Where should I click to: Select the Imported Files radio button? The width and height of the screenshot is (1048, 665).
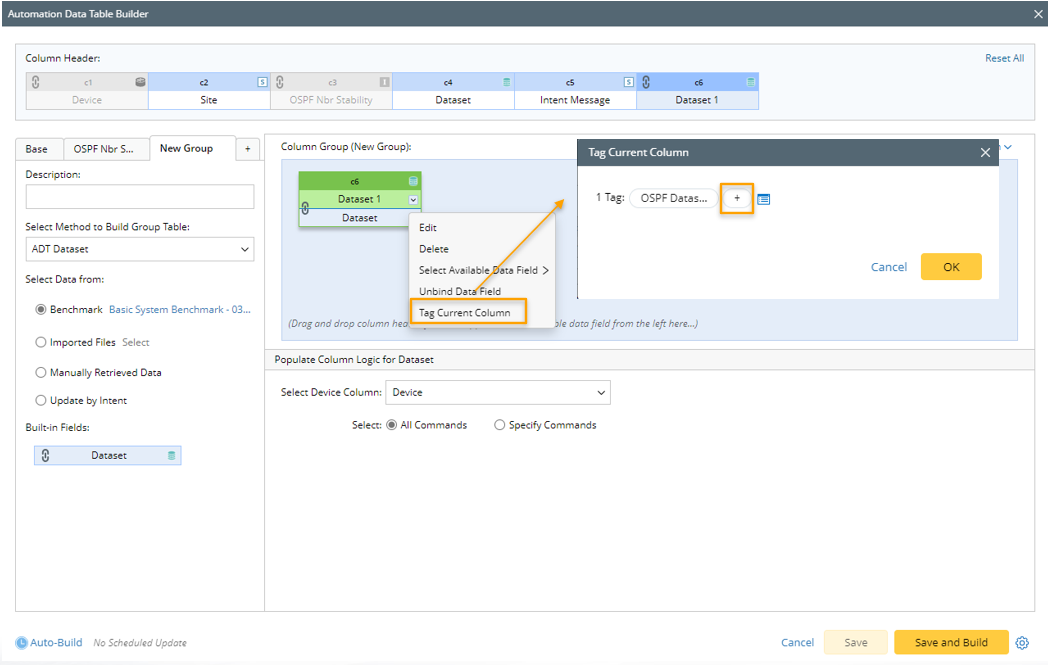coord(41,342)
